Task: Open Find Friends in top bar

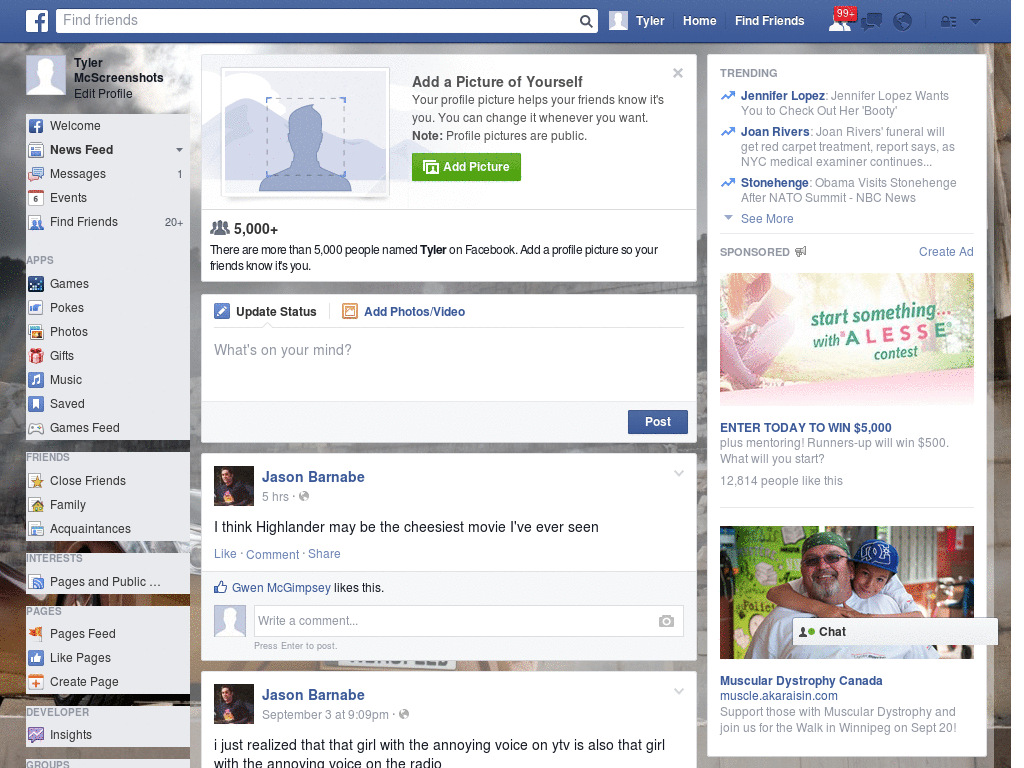Action: point(769,21)
